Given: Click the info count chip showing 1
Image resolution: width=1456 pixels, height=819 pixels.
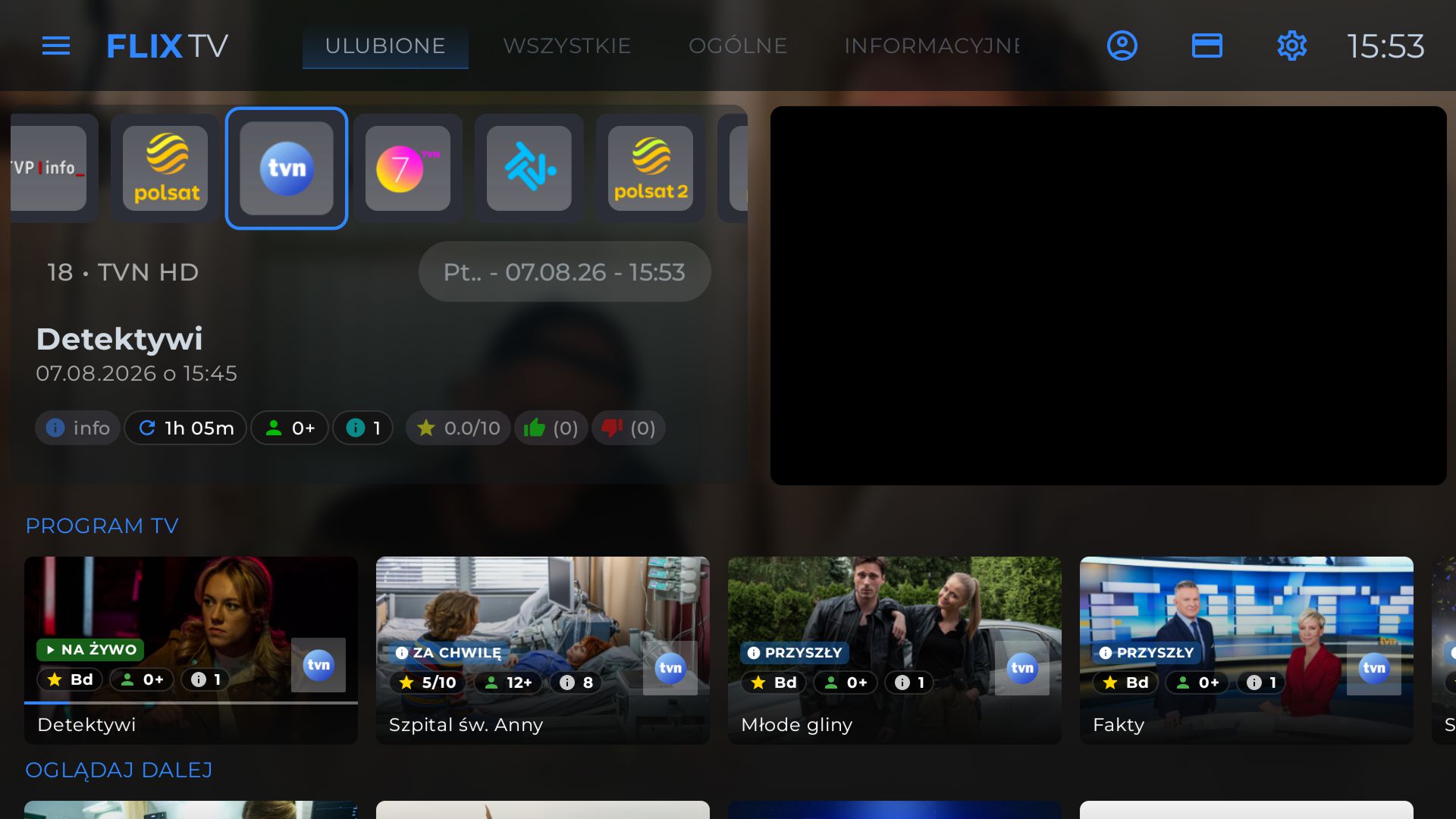Looking at the screenshot, I should click(x=362, y=428).
